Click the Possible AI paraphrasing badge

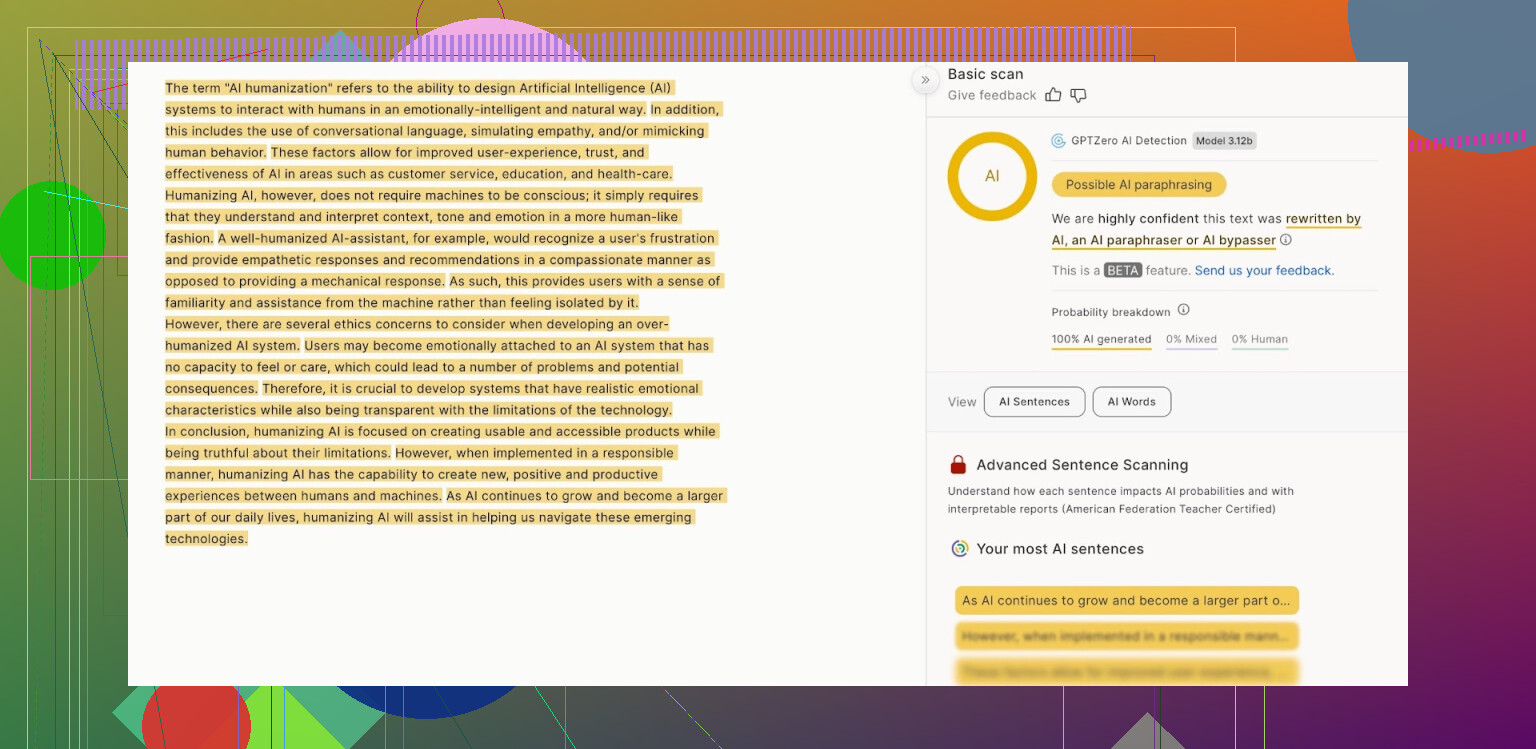pos(1138,185)
